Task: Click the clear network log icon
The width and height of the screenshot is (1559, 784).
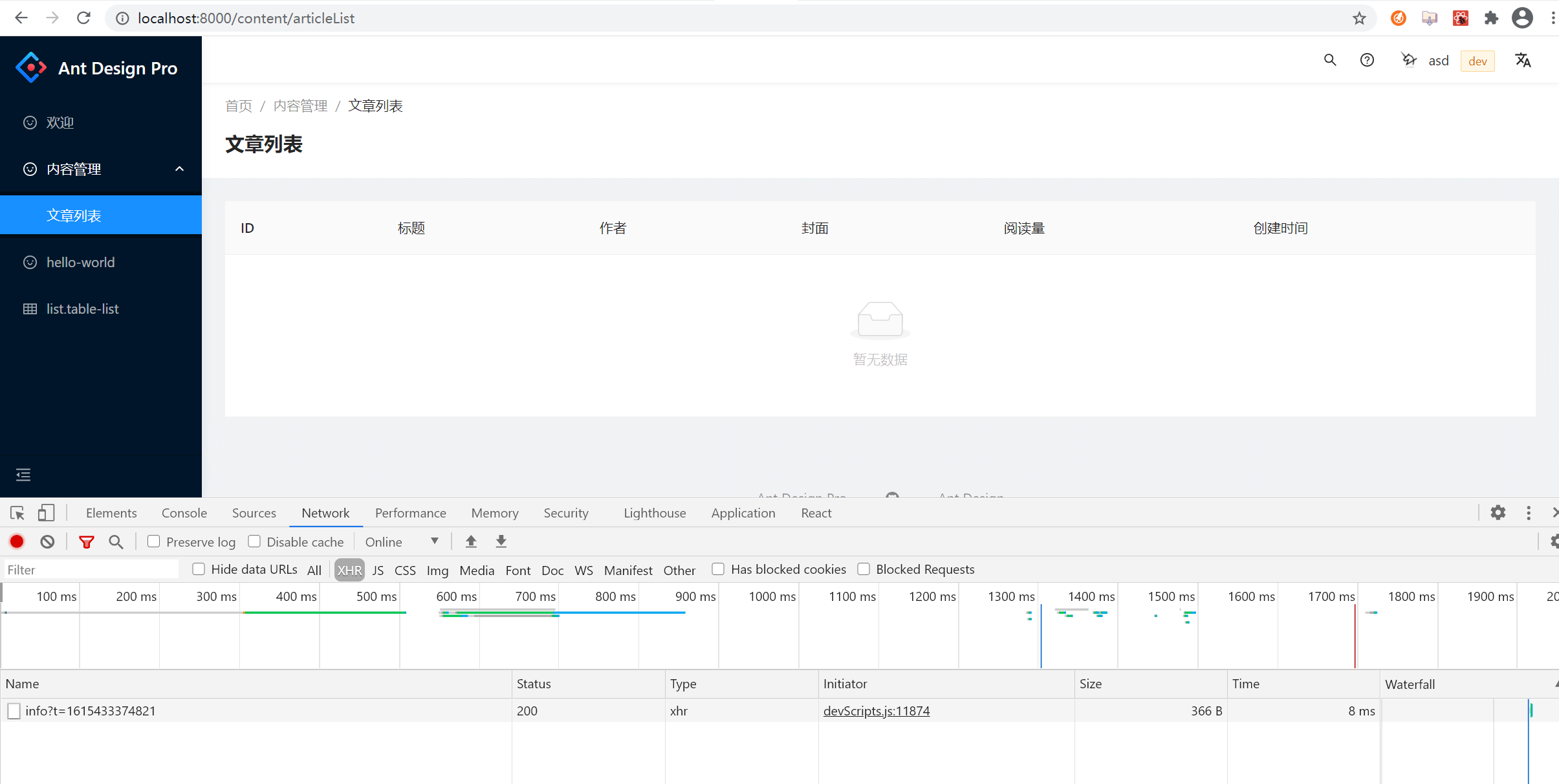Action: (47, 542)
